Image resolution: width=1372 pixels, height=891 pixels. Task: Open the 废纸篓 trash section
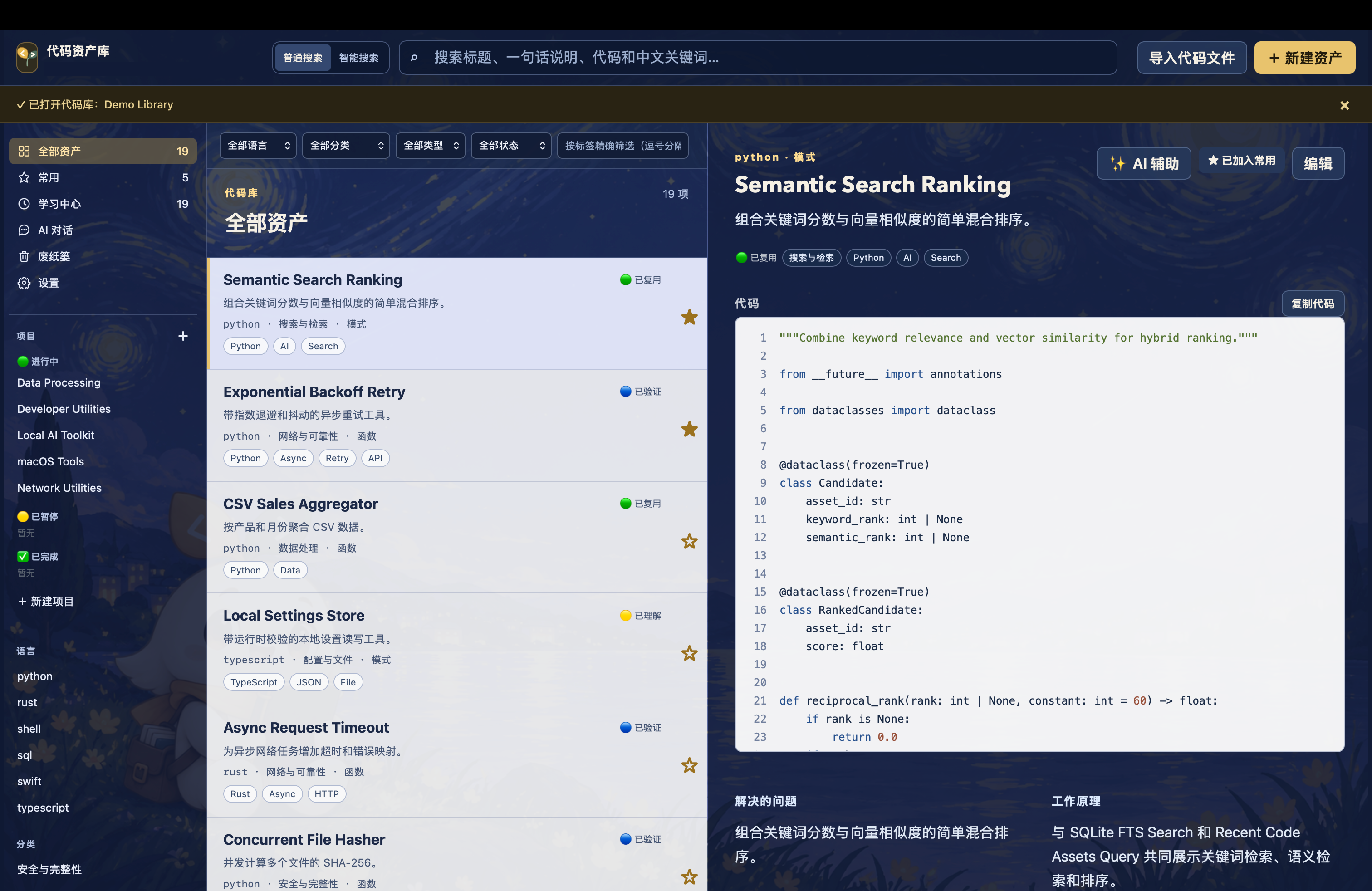tap(103, 256)
